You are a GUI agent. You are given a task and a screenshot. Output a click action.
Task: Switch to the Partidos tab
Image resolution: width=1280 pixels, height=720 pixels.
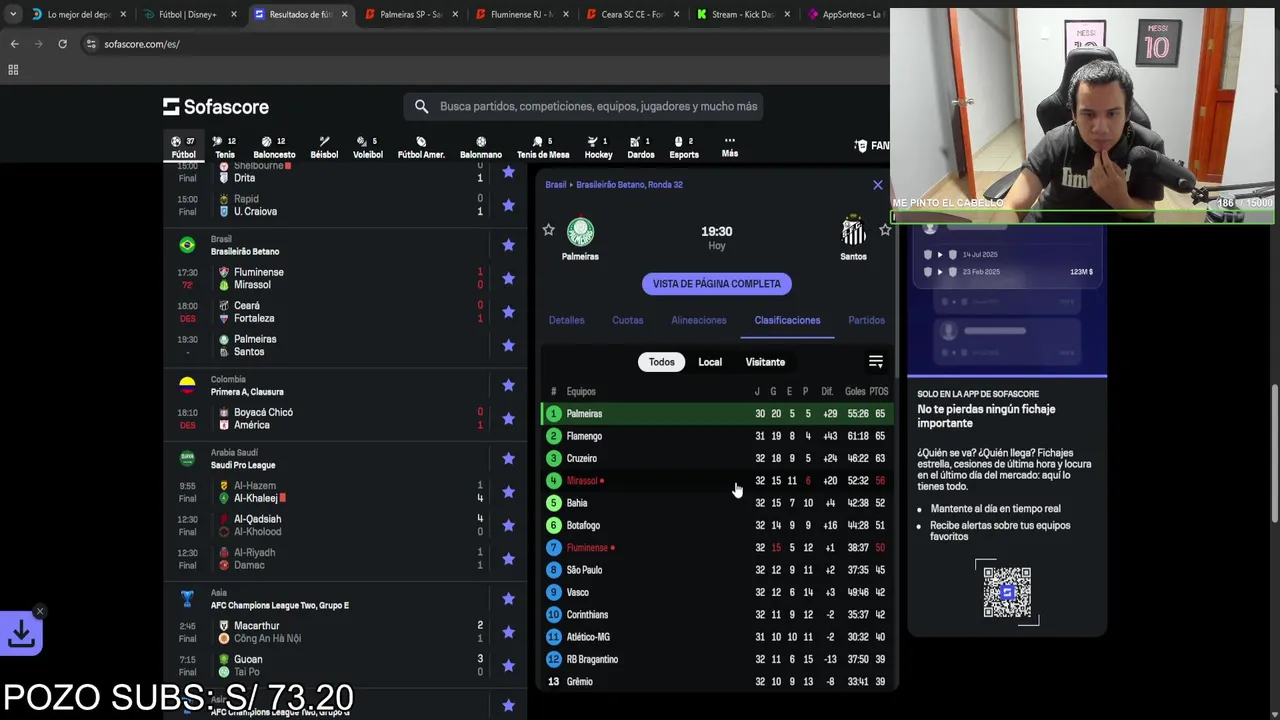[866, 320]
